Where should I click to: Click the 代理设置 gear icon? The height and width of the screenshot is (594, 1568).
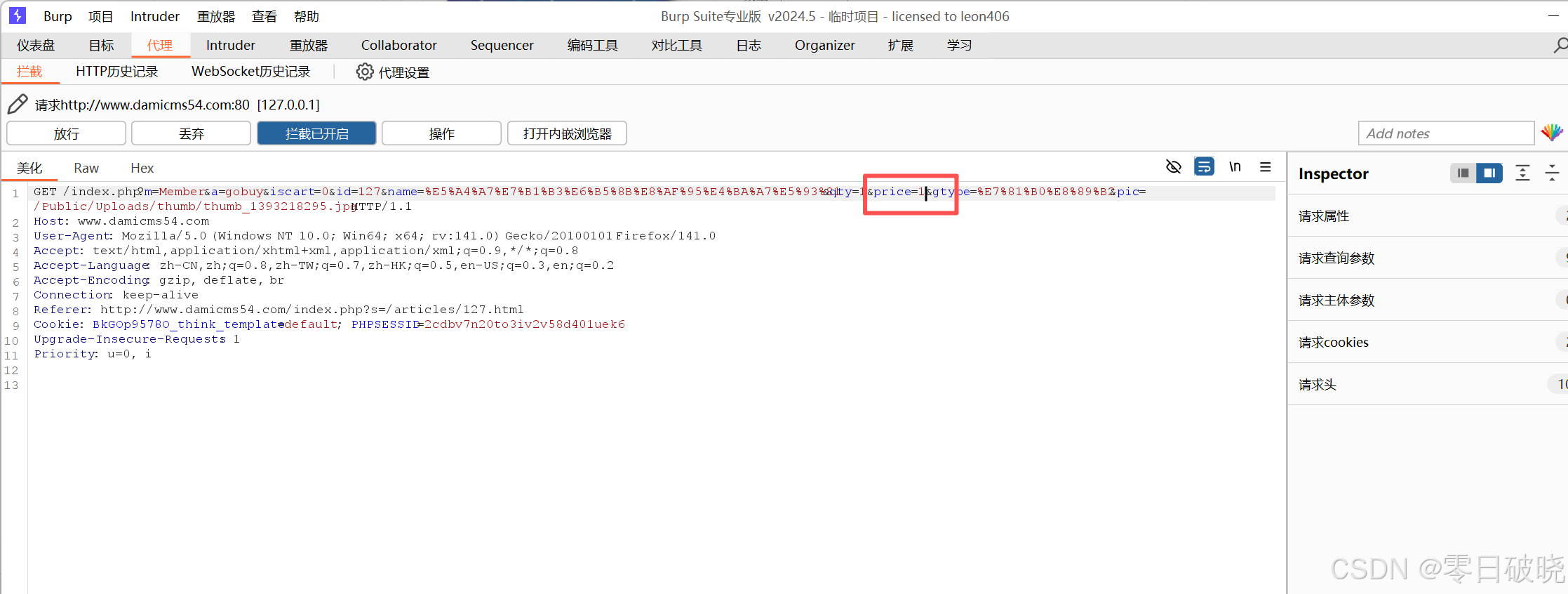tap(365, 72)
